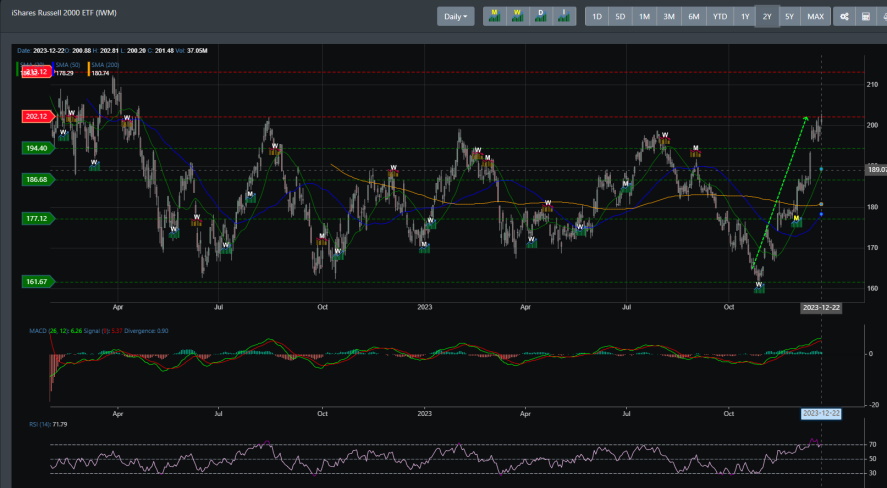Switch range to YTD

[x=720, y=16]
